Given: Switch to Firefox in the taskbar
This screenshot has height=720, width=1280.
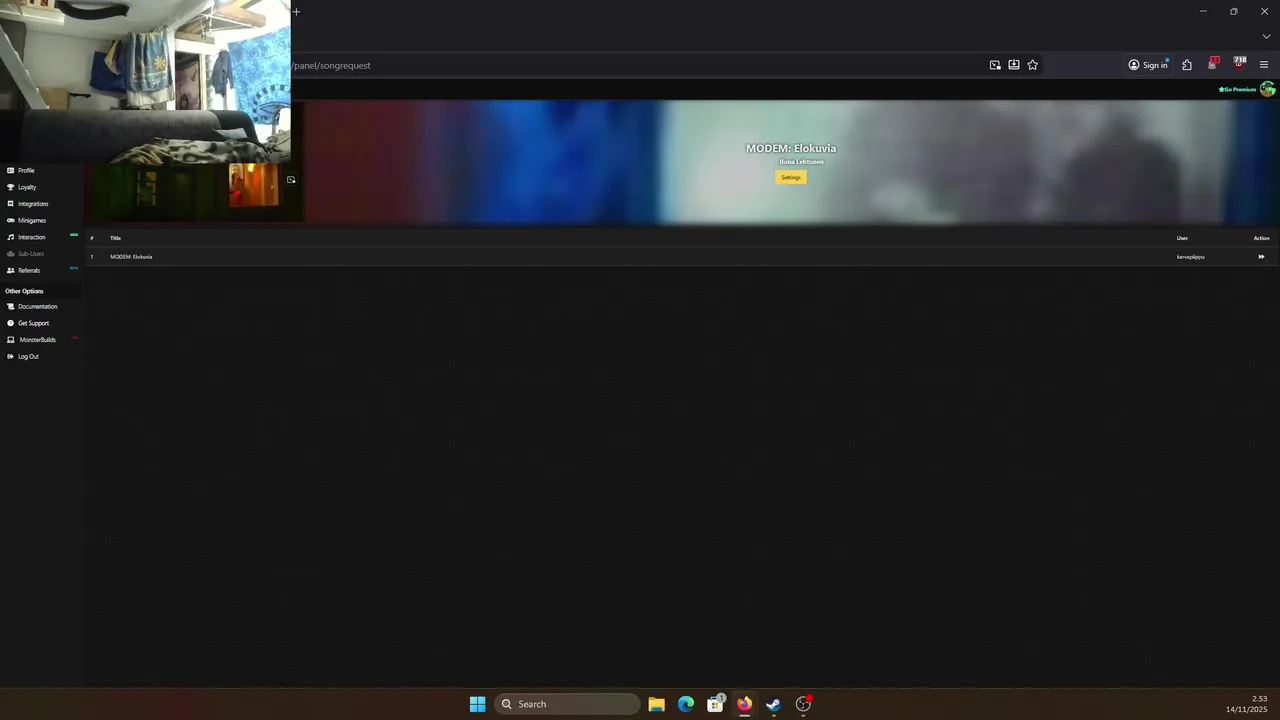Looking at the screenshot, I should click(744, 704).
